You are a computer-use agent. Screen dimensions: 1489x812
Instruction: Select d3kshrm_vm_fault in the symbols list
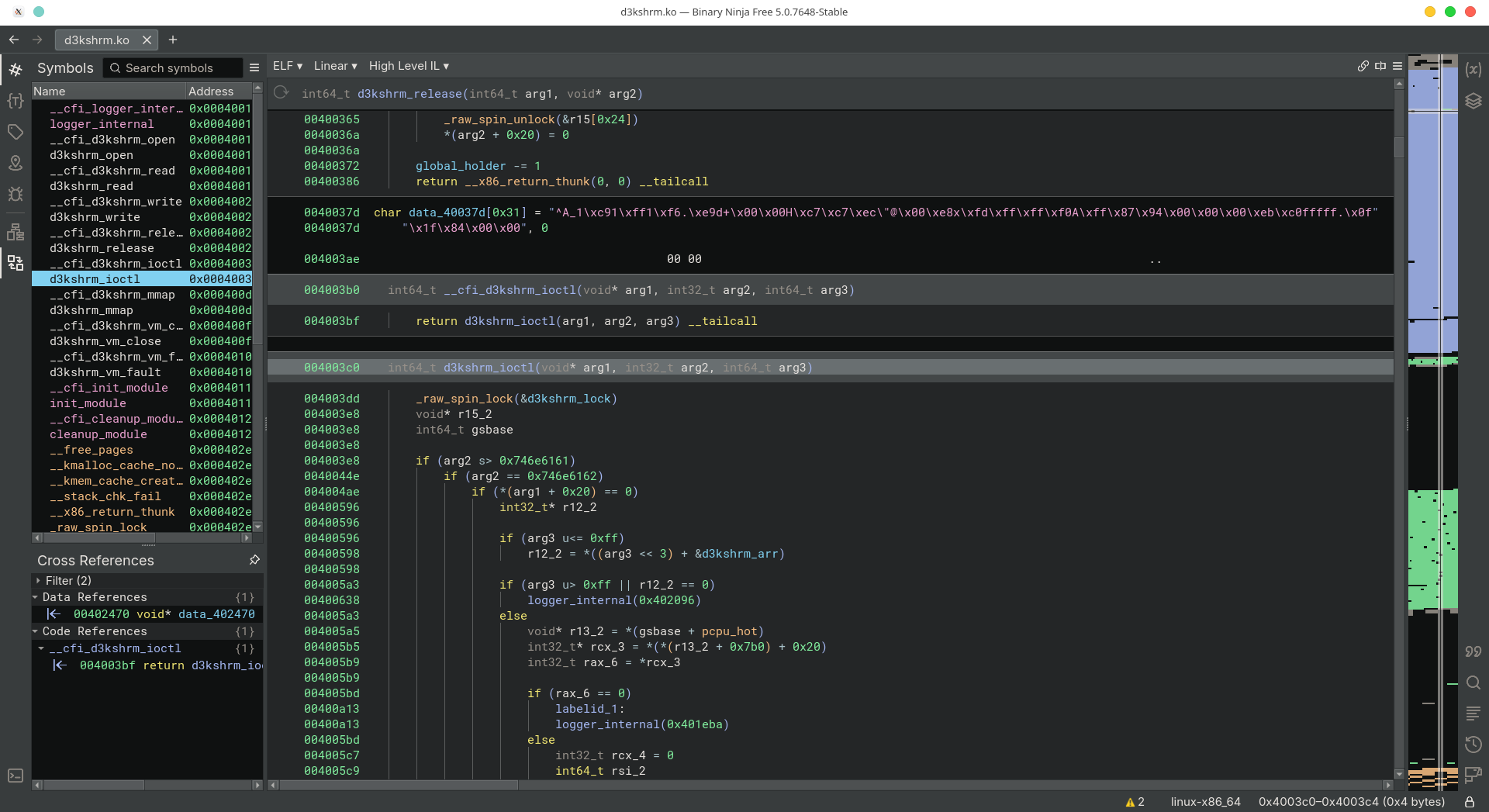(x=142, y=372)
